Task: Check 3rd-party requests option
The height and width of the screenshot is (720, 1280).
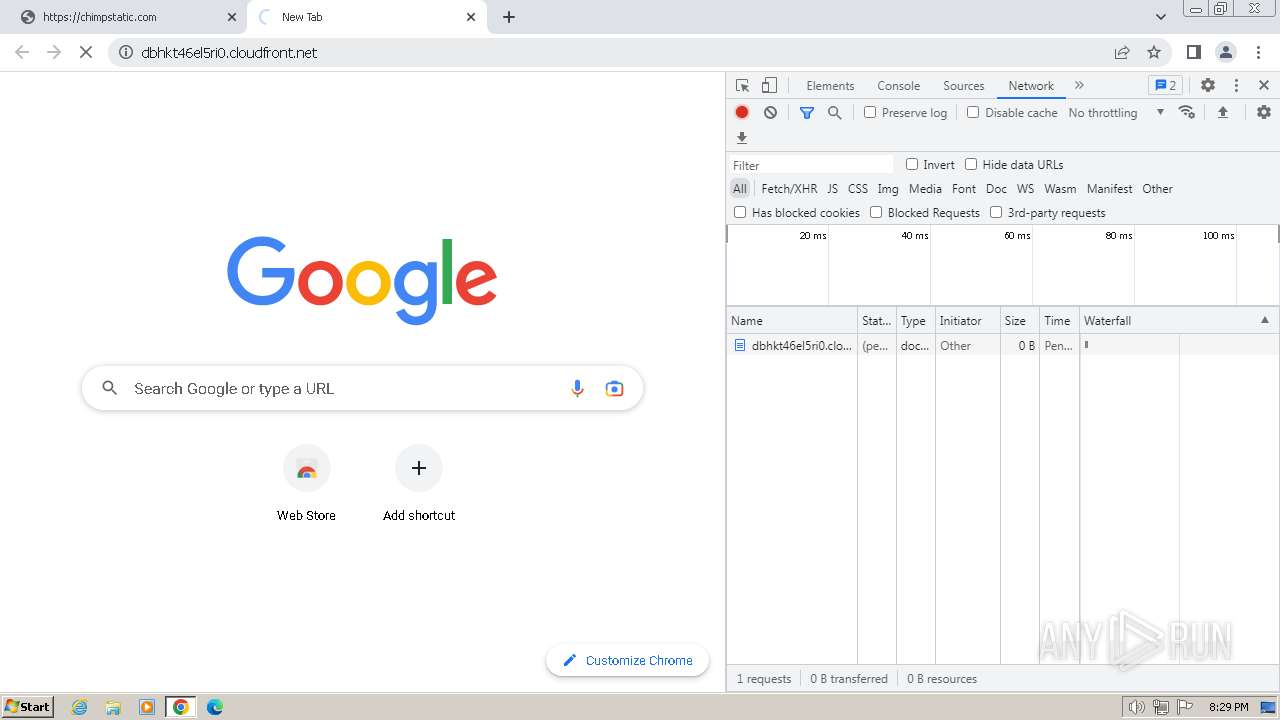Action: click(996, 212)
